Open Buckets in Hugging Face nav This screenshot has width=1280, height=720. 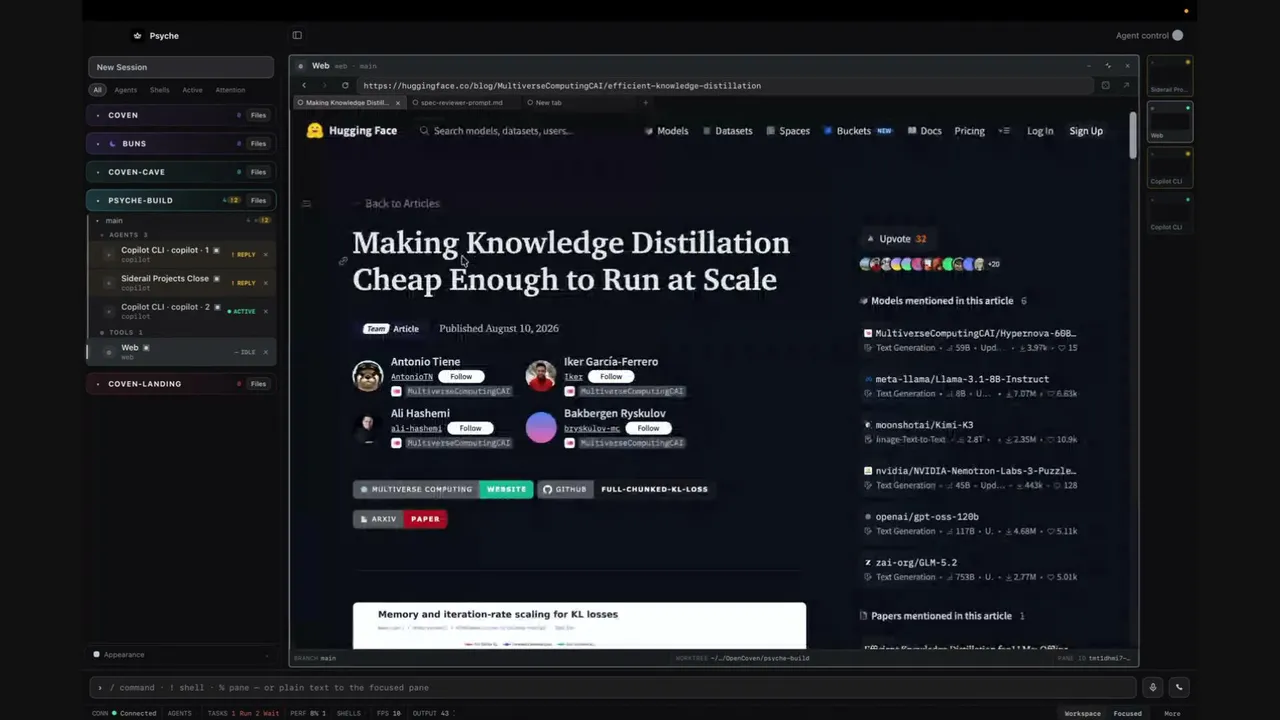[857, 131]
